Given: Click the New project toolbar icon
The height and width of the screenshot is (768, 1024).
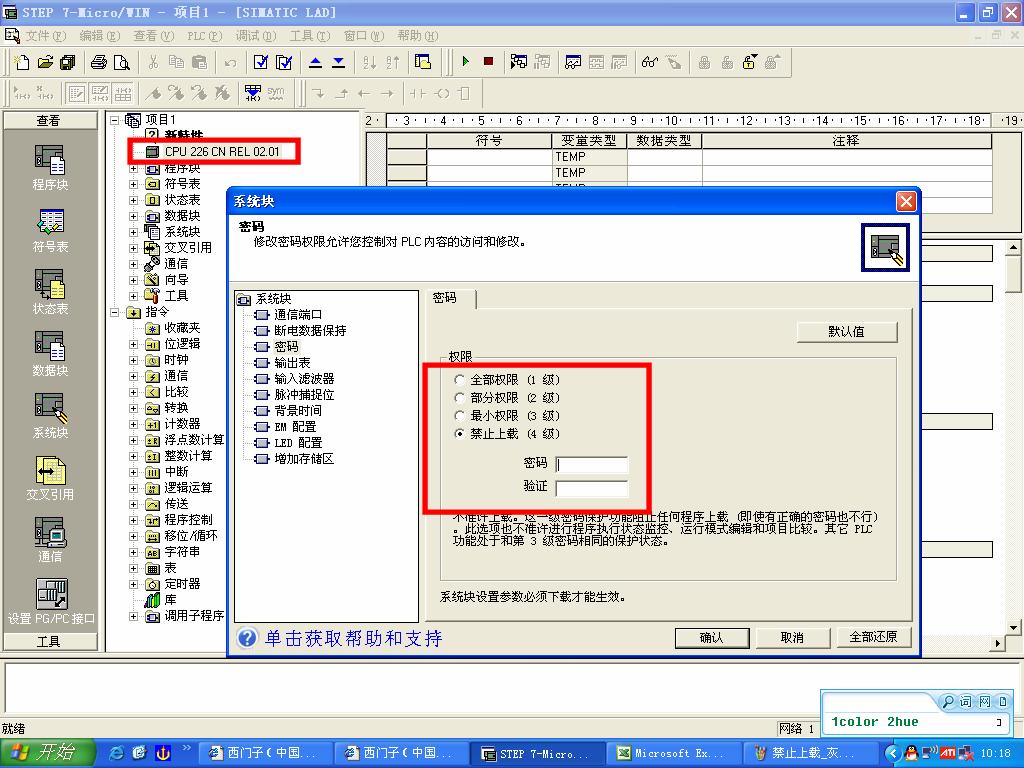Looking at the screenshot, I should point(22,62).
